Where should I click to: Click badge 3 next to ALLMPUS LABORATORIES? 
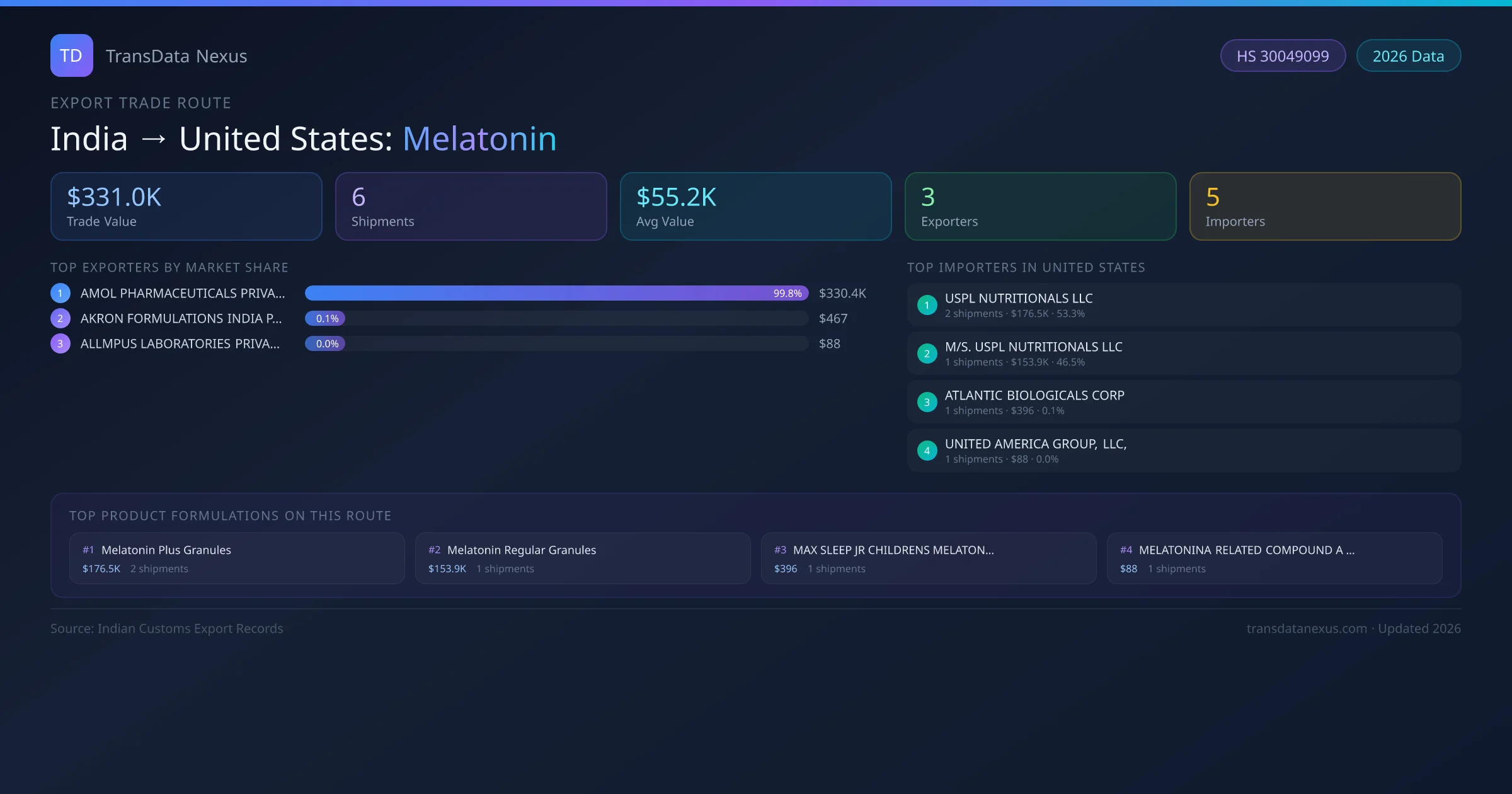(60, 343)
